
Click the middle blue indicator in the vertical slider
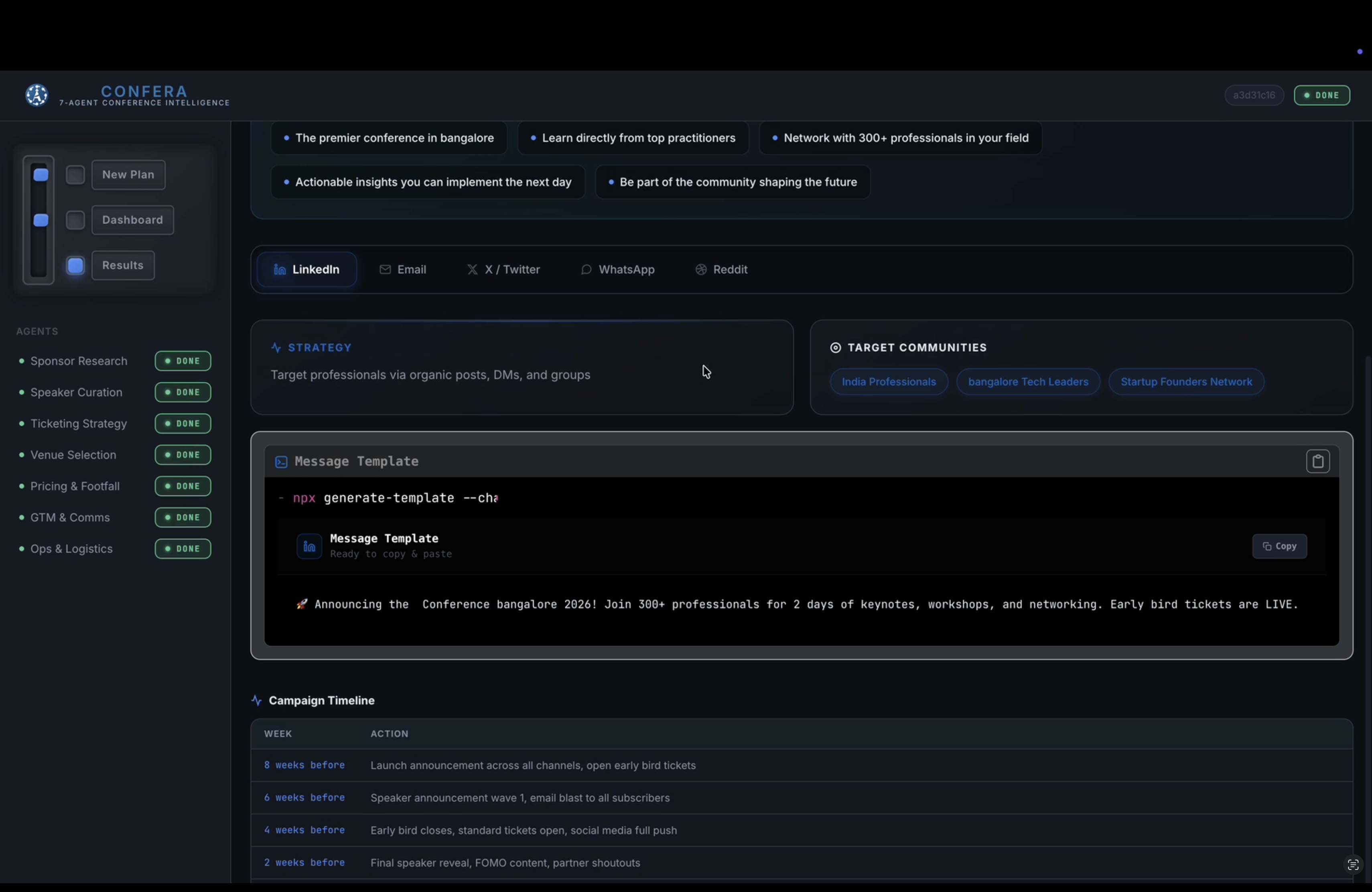pos(41,220)
